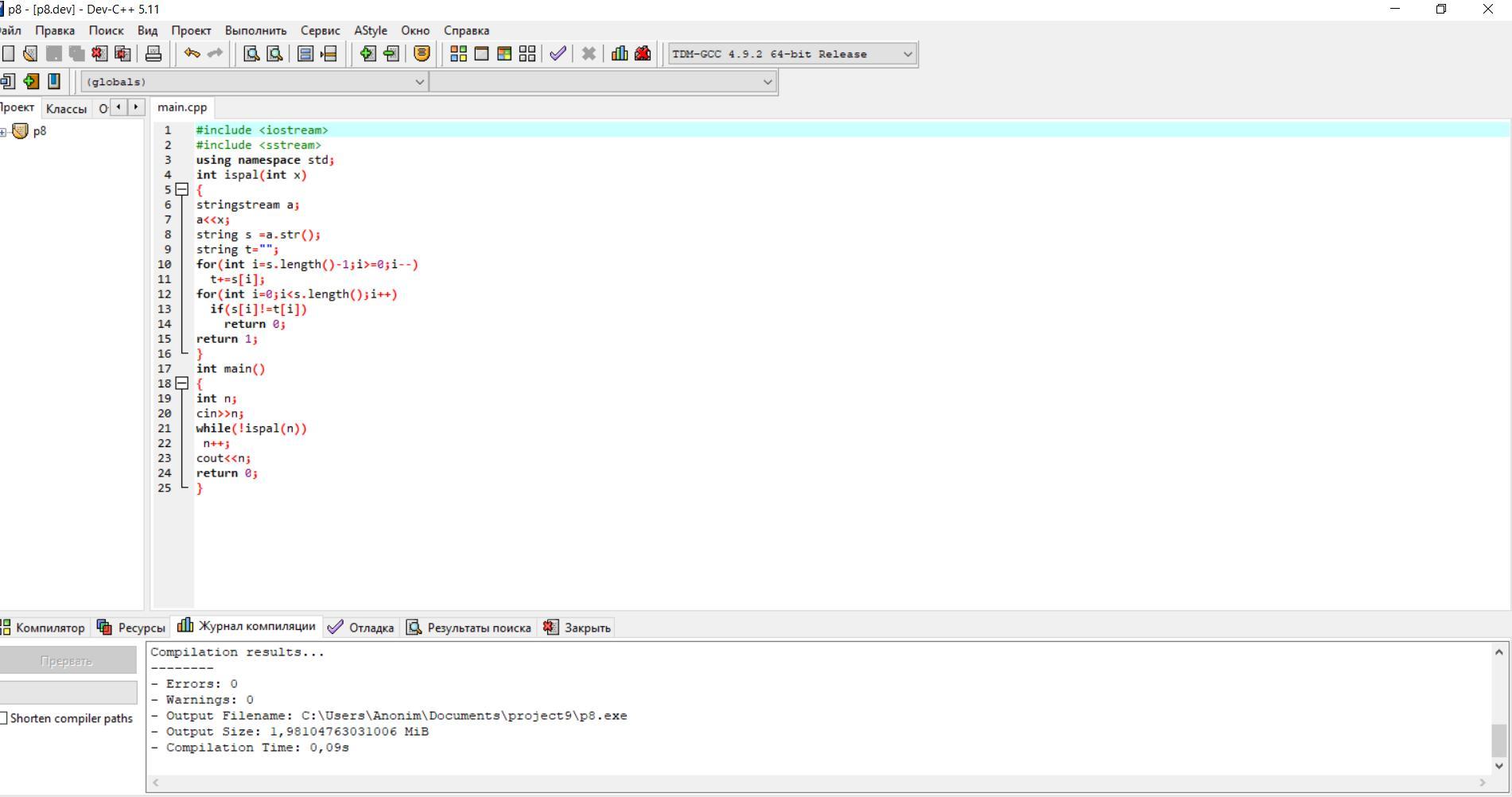Viewport: 1512px width, 797px height.
Task: Open the Результаты поиска tab
Action: click(x=468, y=628)
